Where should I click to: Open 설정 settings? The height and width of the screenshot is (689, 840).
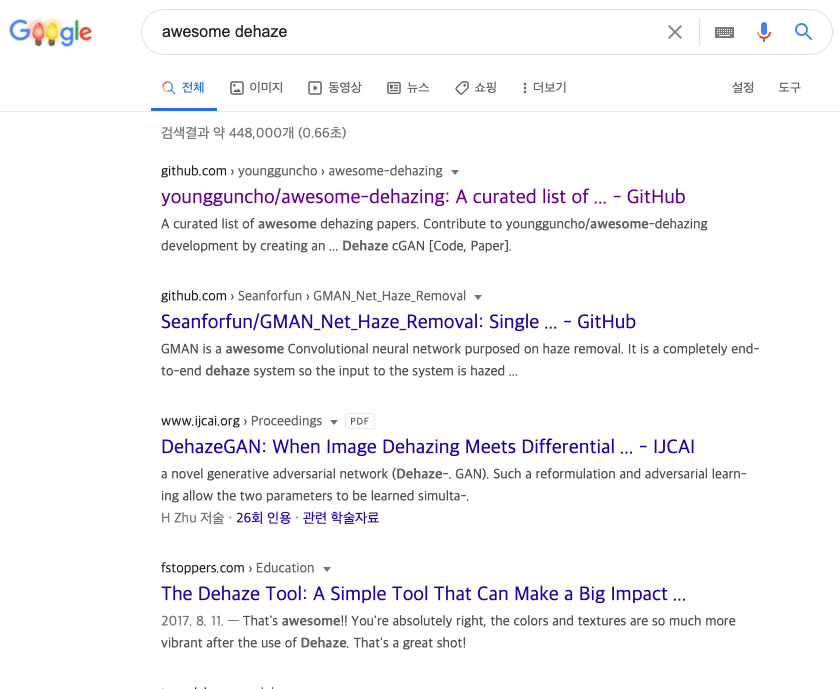[743, 87]
